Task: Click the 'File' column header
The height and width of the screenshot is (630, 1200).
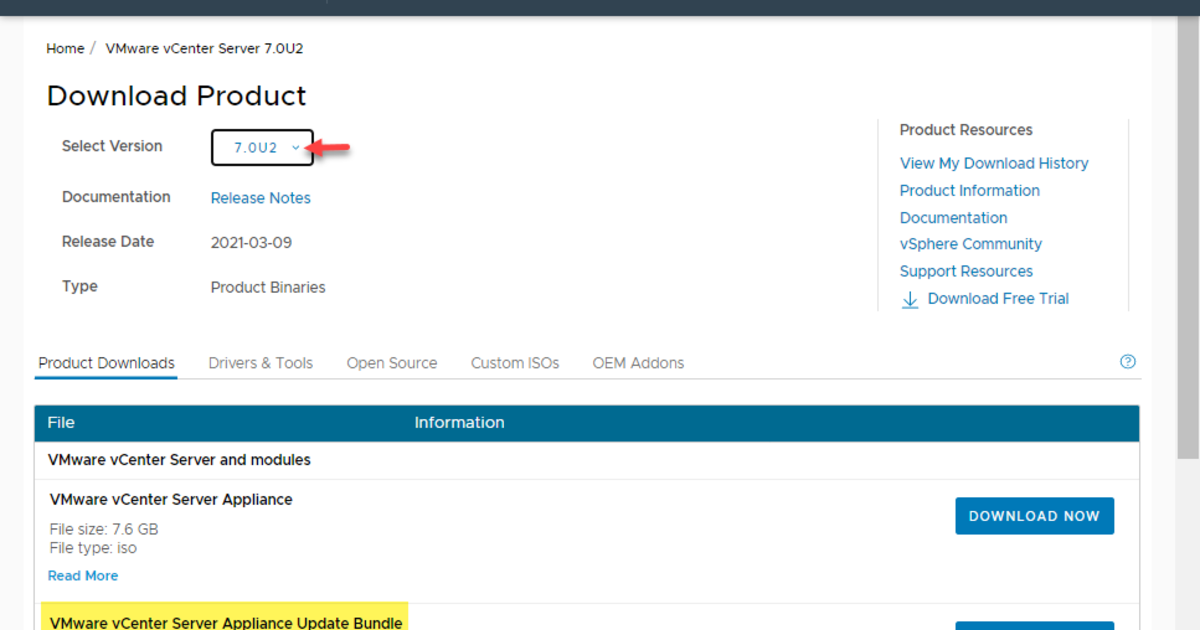Action: coord(61,423)
